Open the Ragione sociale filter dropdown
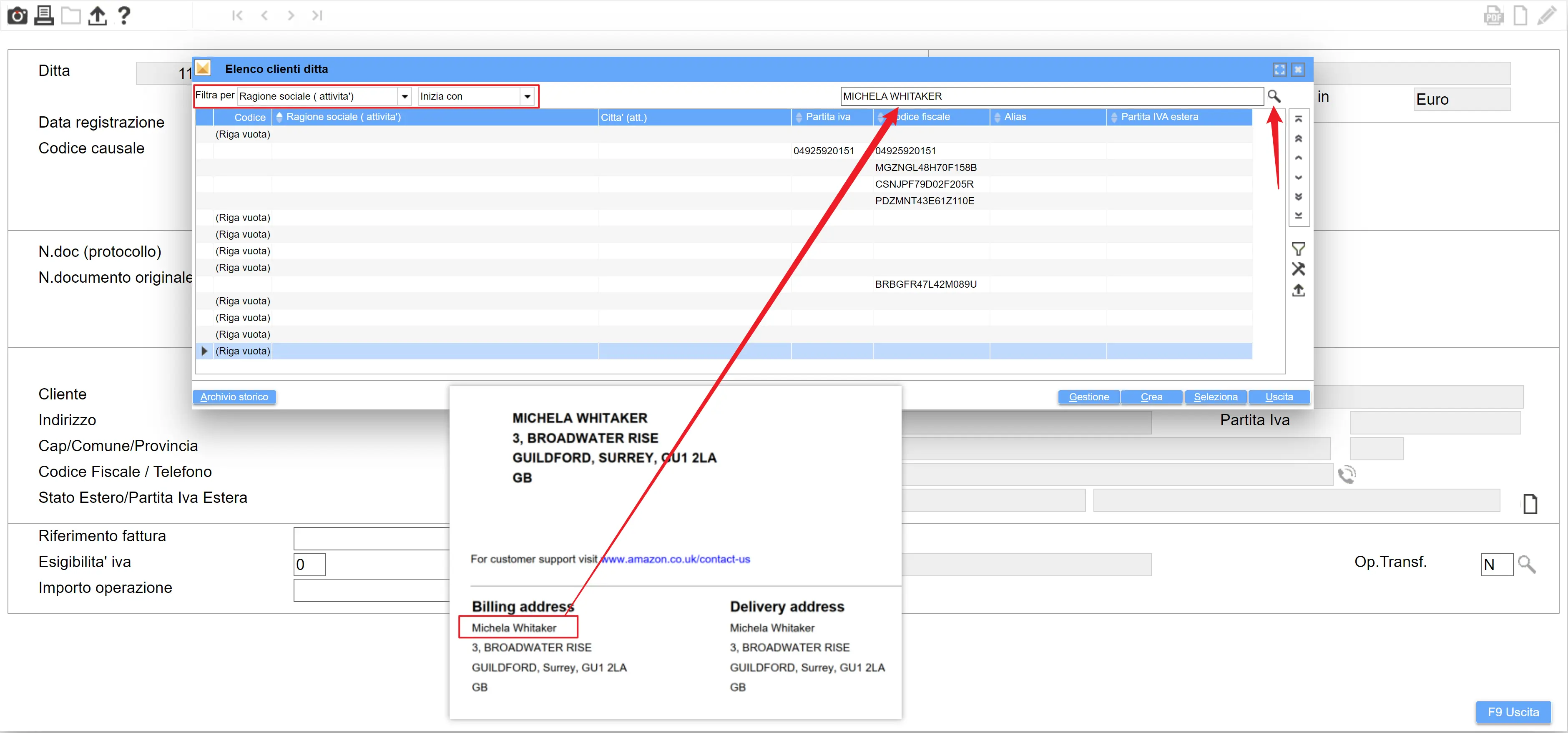Screen dimensions: 1568x733 click(x=404, y=96)
